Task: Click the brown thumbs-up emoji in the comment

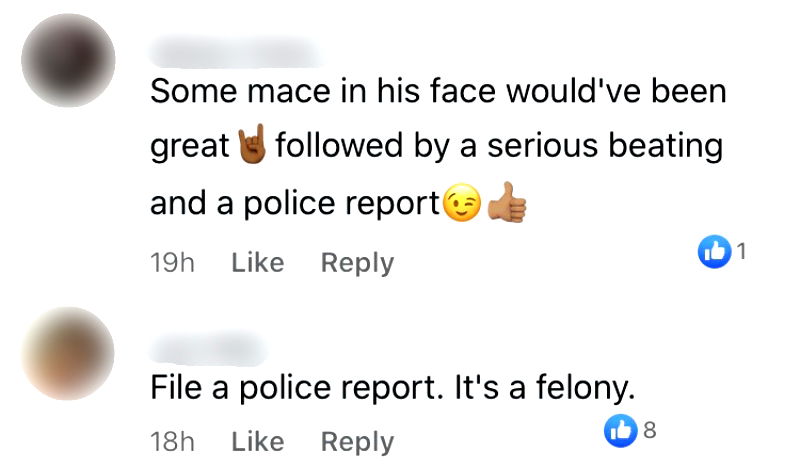Action: 506,202
